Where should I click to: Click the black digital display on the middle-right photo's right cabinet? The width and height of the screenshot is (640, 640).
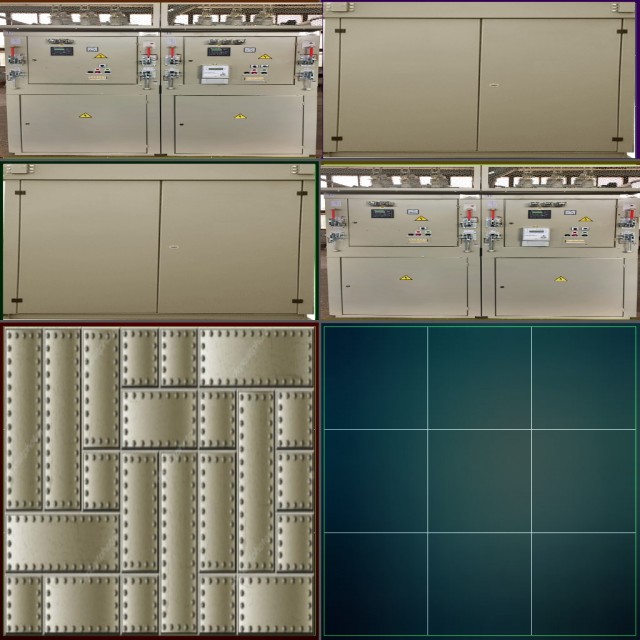click(539, 213)
